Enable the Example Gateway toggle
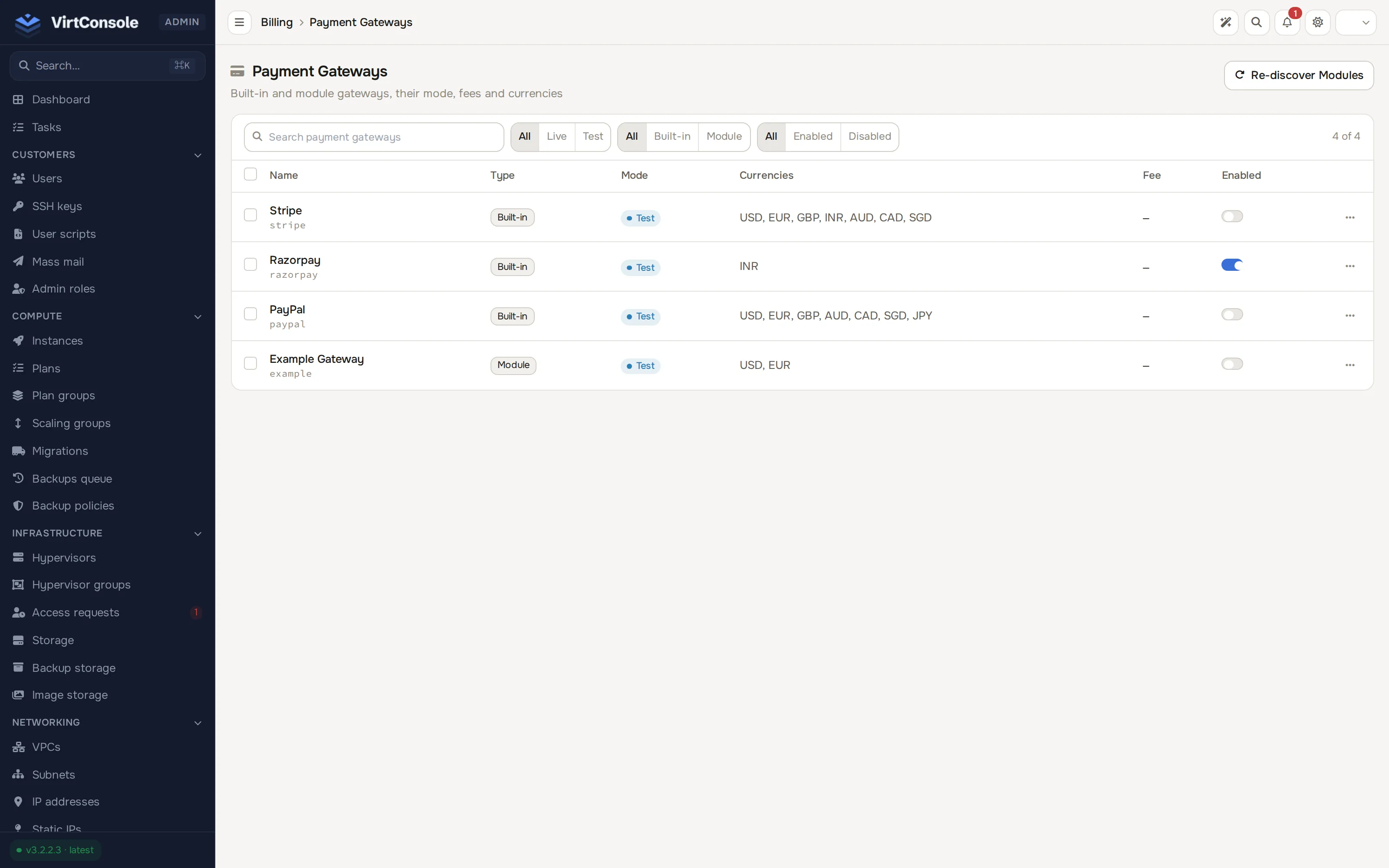 click(x=1232, y=364)
